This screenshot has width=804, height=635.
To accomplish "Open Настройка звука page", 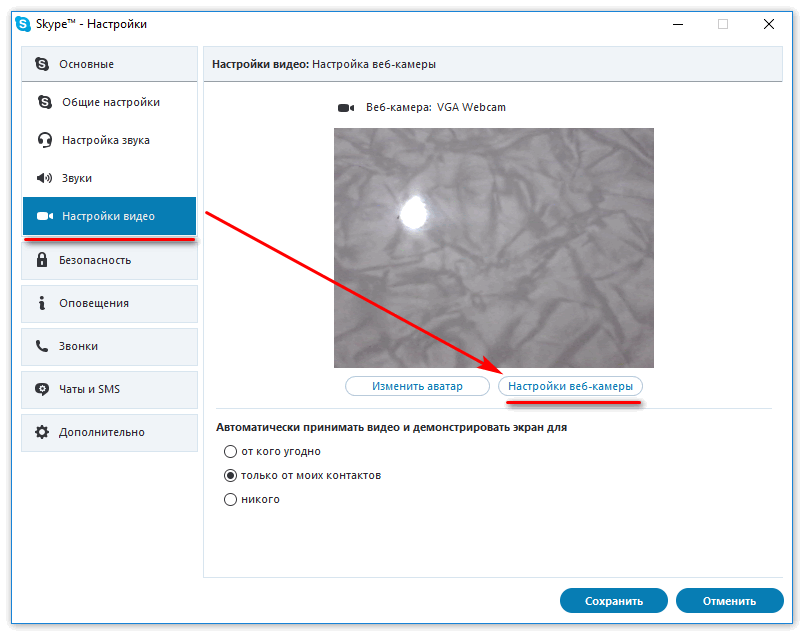I will 109,140.
